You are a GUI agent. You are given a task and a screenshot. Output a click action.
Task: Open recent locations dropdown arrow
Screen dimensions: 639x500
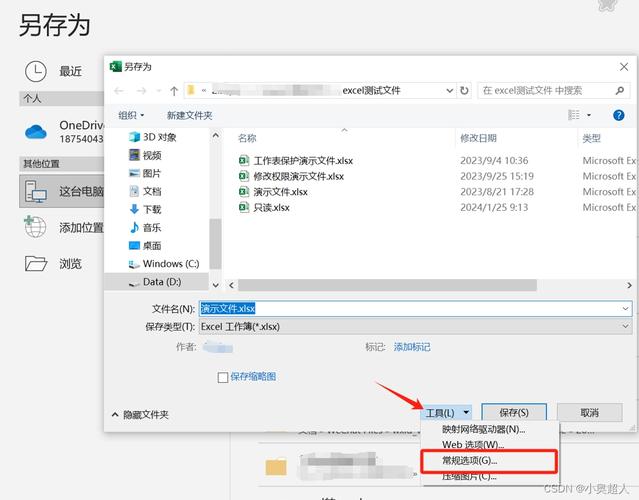pyautogui.click(x=159, y=90)
